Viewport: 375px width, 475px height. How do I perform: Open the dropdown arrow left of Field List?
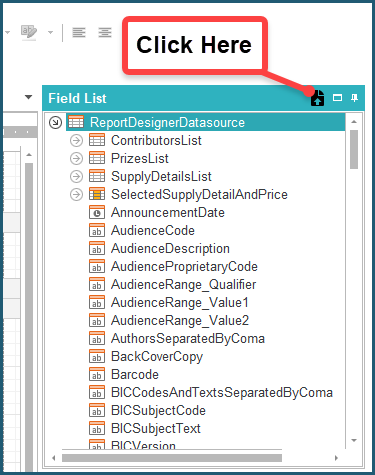point(29,97)
